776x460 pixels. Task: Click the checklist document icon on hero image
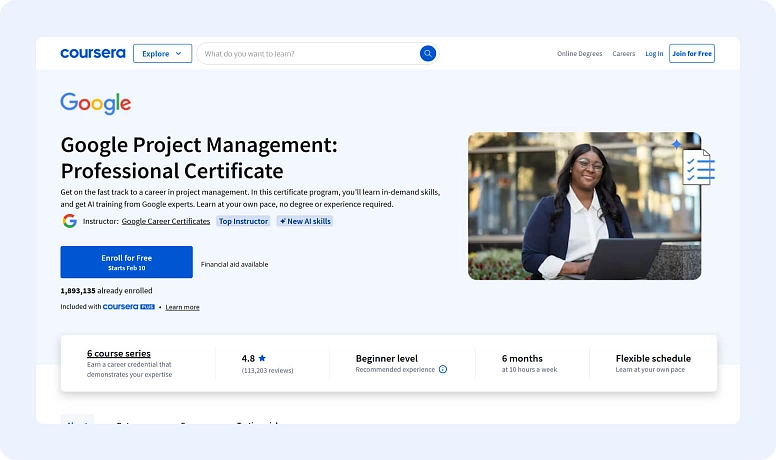[x=698, y=167]
